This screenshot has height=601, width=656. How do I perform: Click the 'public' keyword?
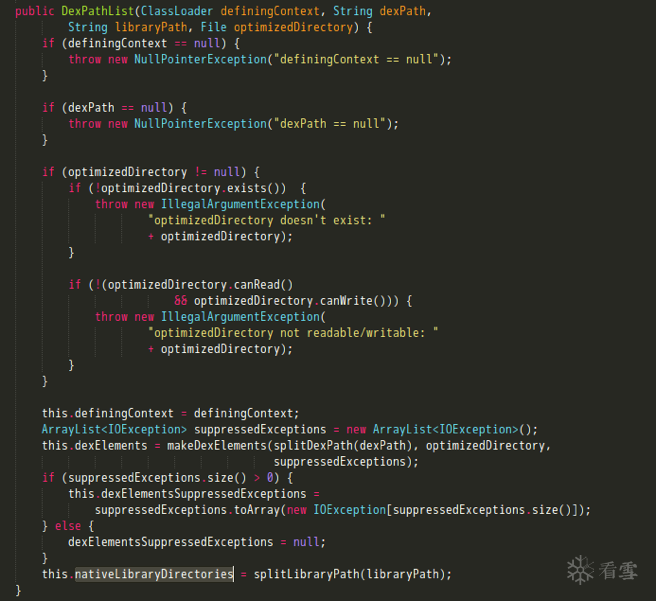[x=35, y=11]
